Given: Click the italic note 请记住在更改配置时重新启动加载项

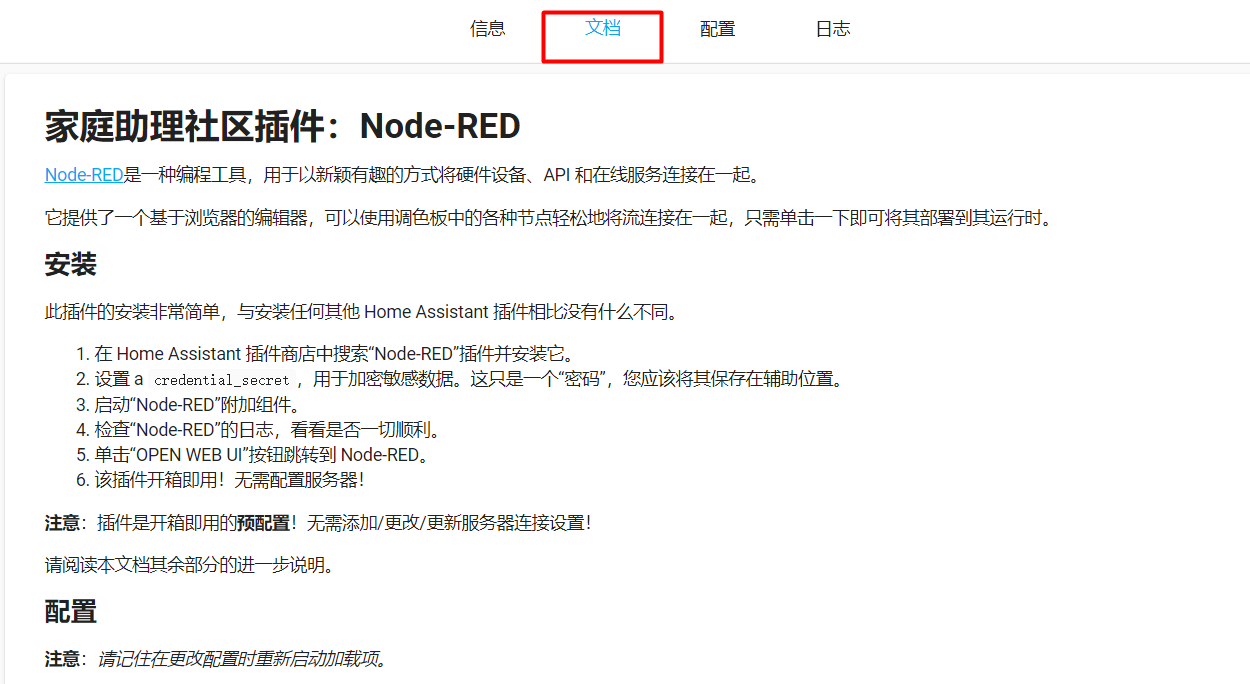Looking at the screenshot, I should (x=242, y=659).
